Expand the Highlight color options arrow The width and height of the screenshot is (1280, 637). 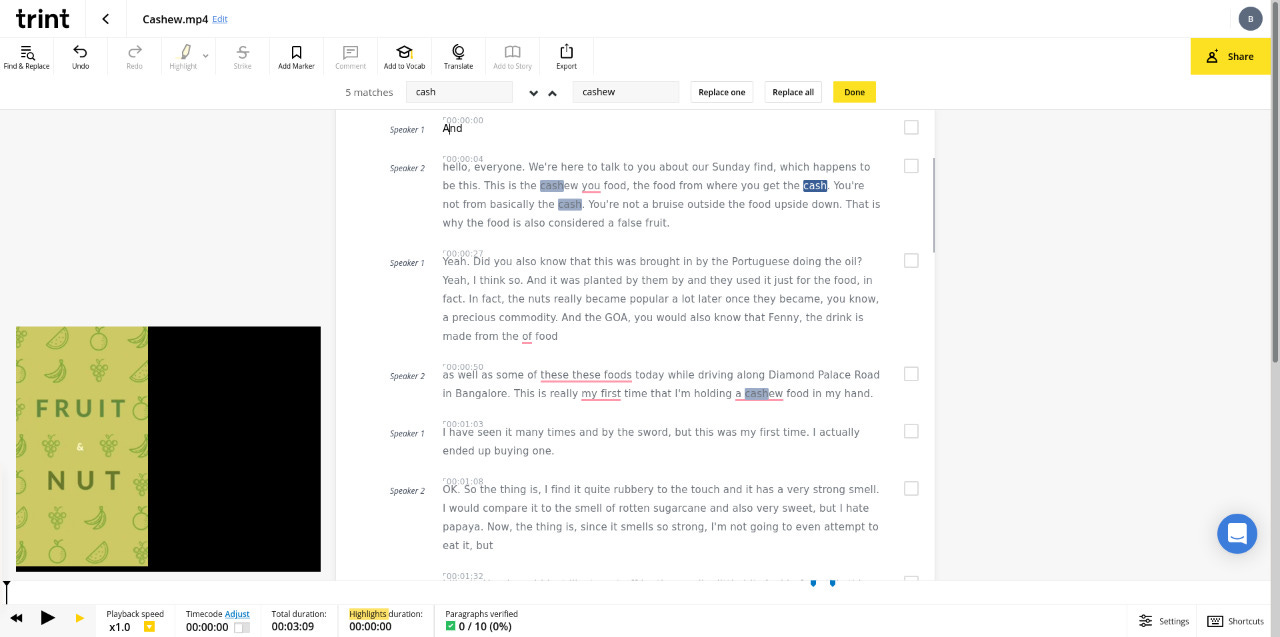[x=206, y=56]
